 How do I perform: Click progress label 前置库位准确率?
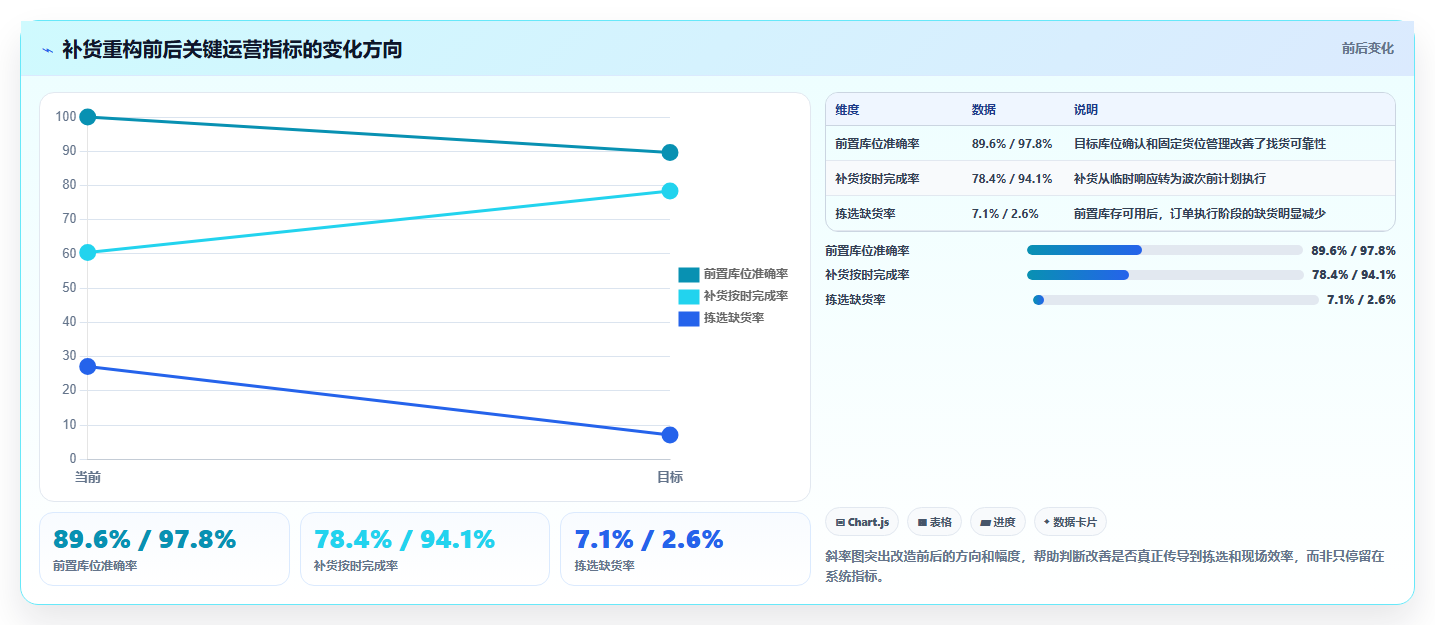point(867,251)
